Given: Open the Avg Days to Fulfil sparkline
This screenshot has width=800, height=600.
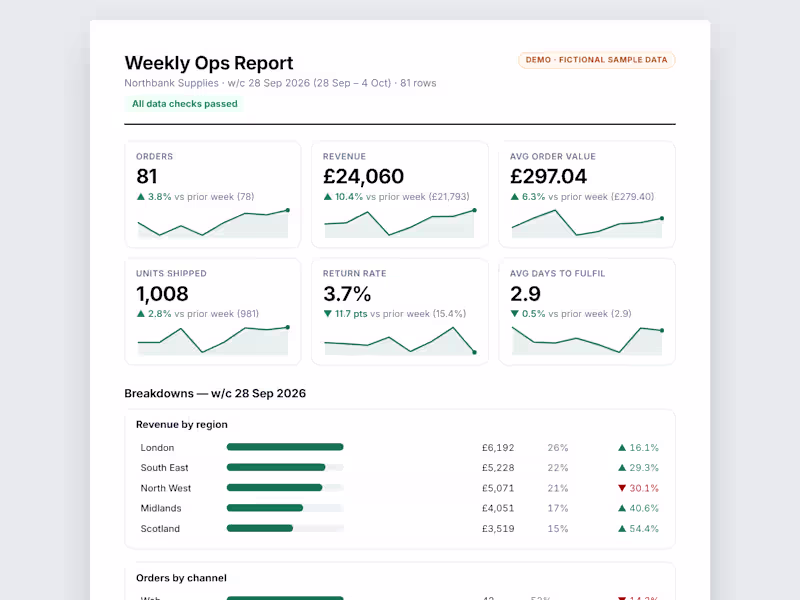Looking at the screenshot, I should [587, 340].
